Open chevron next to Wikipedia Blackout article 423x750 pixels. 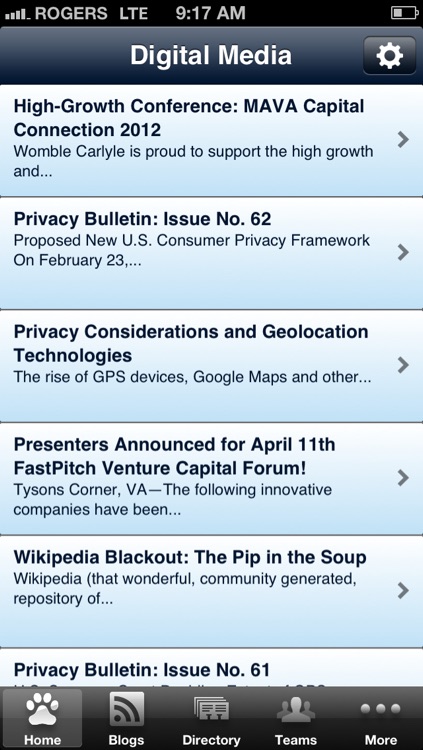tap(403, 591)
